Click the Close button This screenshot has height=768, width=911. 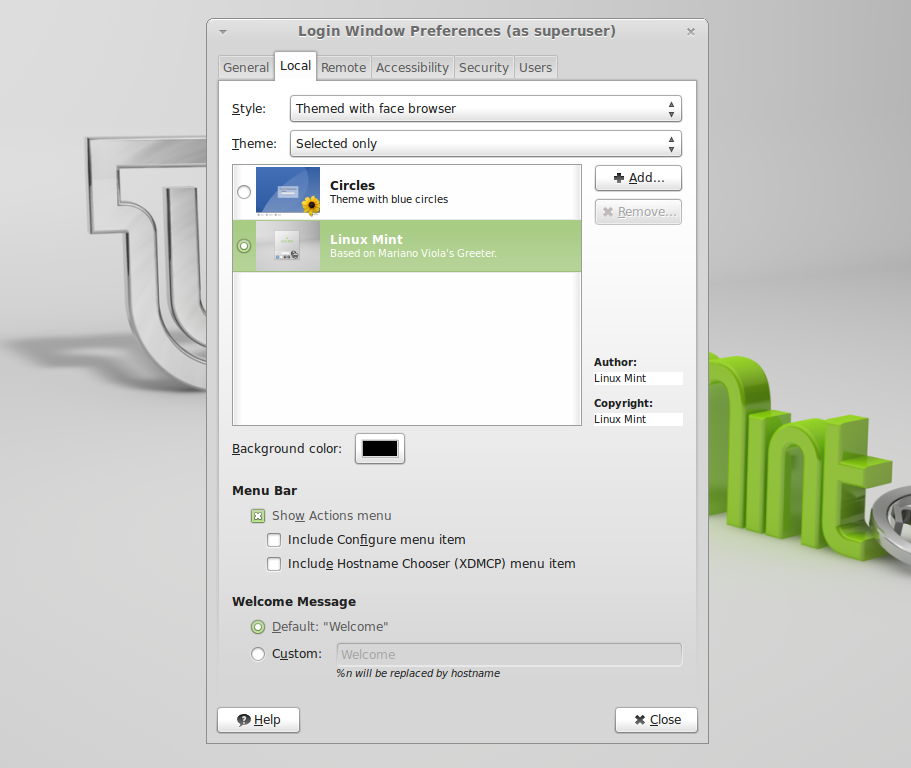point(657,720)
